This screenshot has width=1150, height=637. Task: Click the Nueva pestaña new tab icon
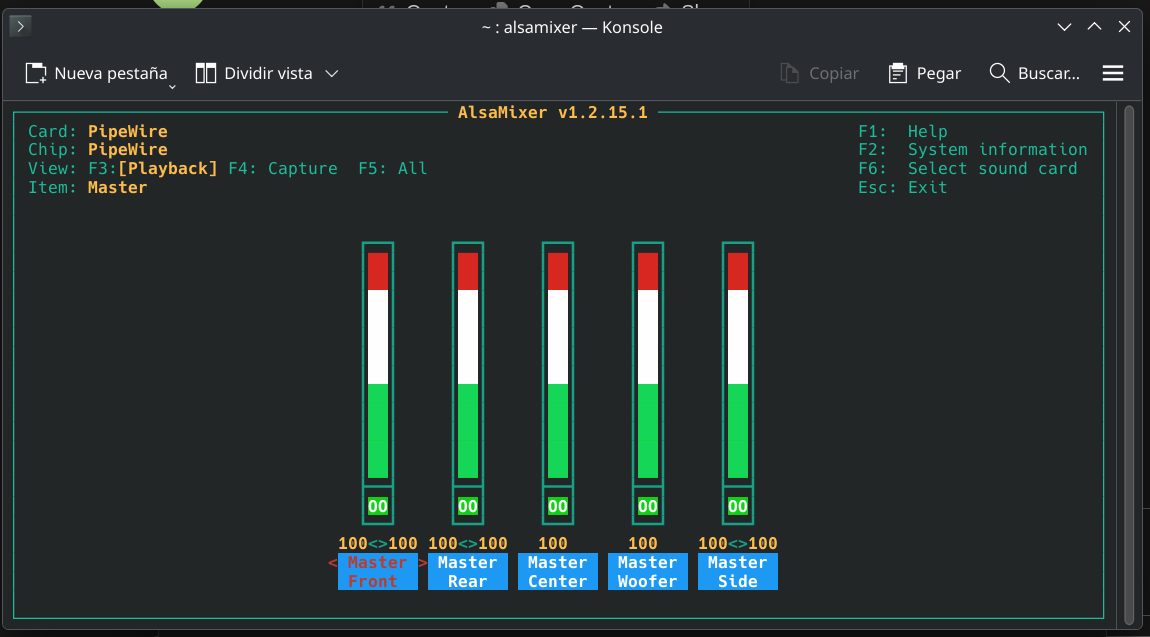pyautogui.click(x=36, y=73)
